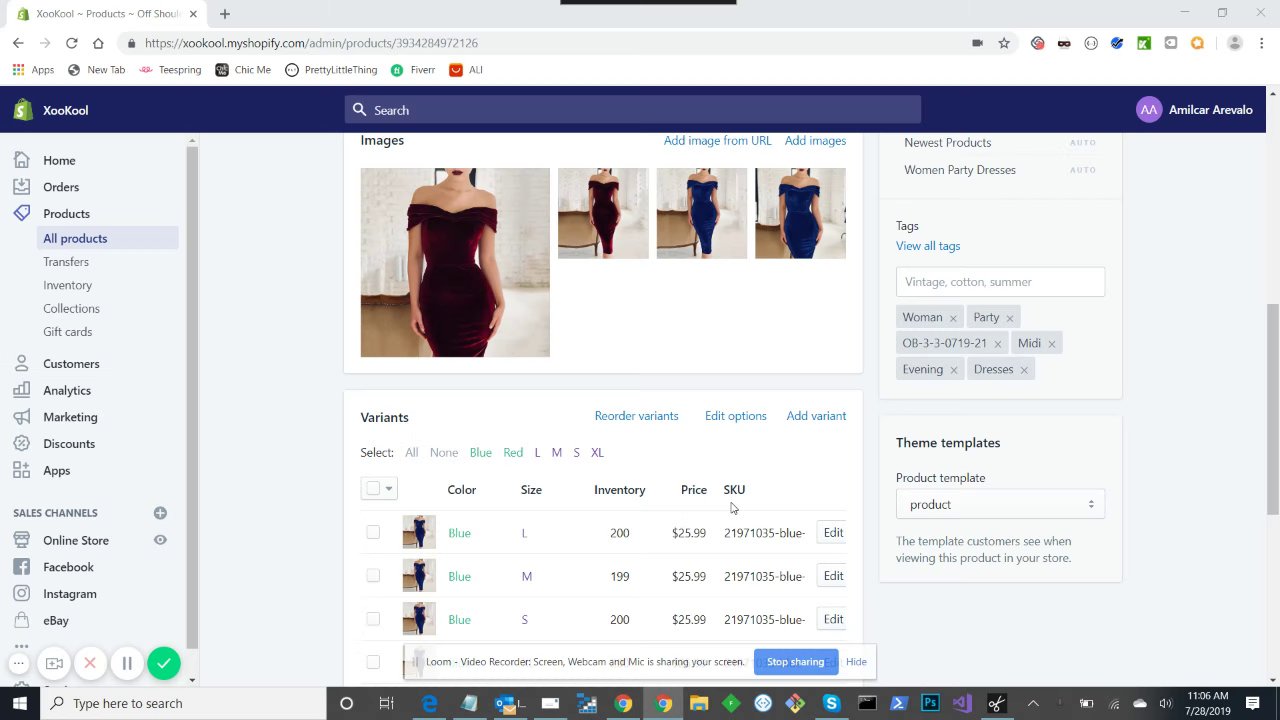Expand the bulk select variants dropdown arrow
Image resolution: width=1280 pixels, height=720 pixels.
pos(389,489)
